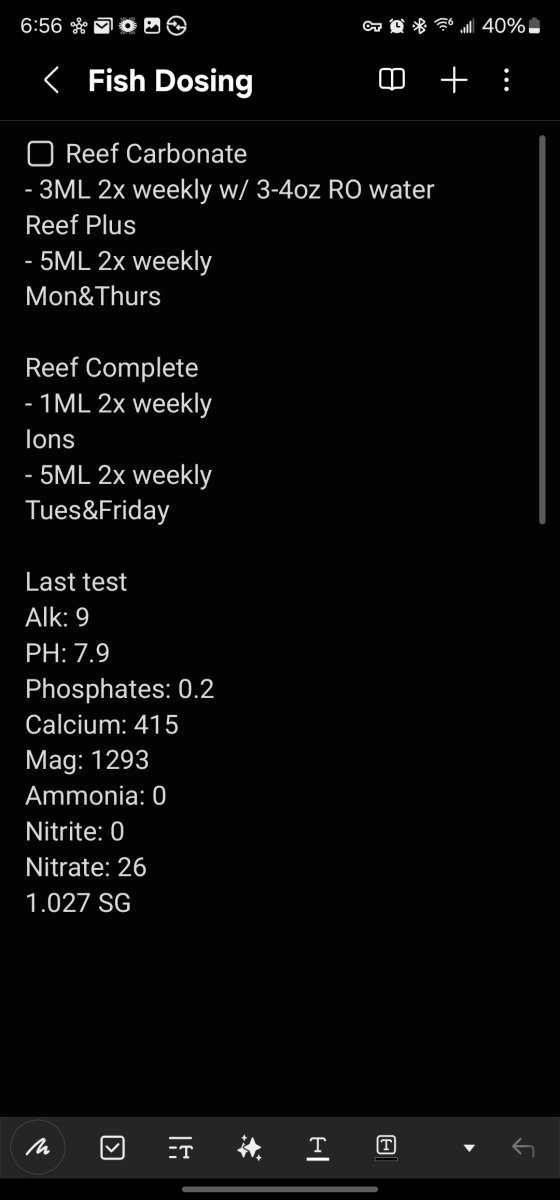Tap the plus icon to add content

point(454,81)
